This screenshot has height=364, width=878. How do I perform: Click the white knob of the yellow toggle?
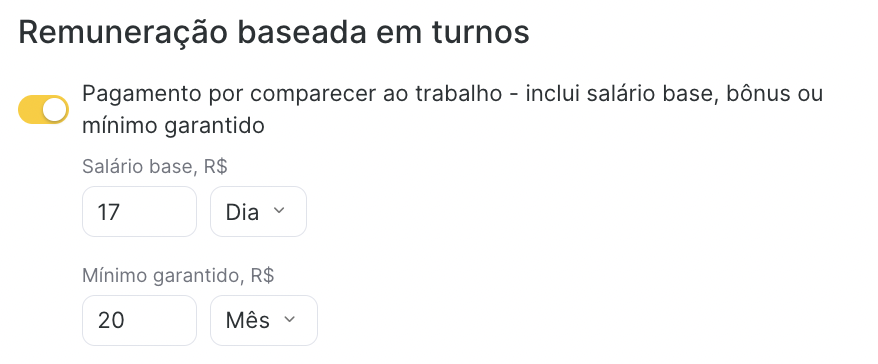point(54,109)
